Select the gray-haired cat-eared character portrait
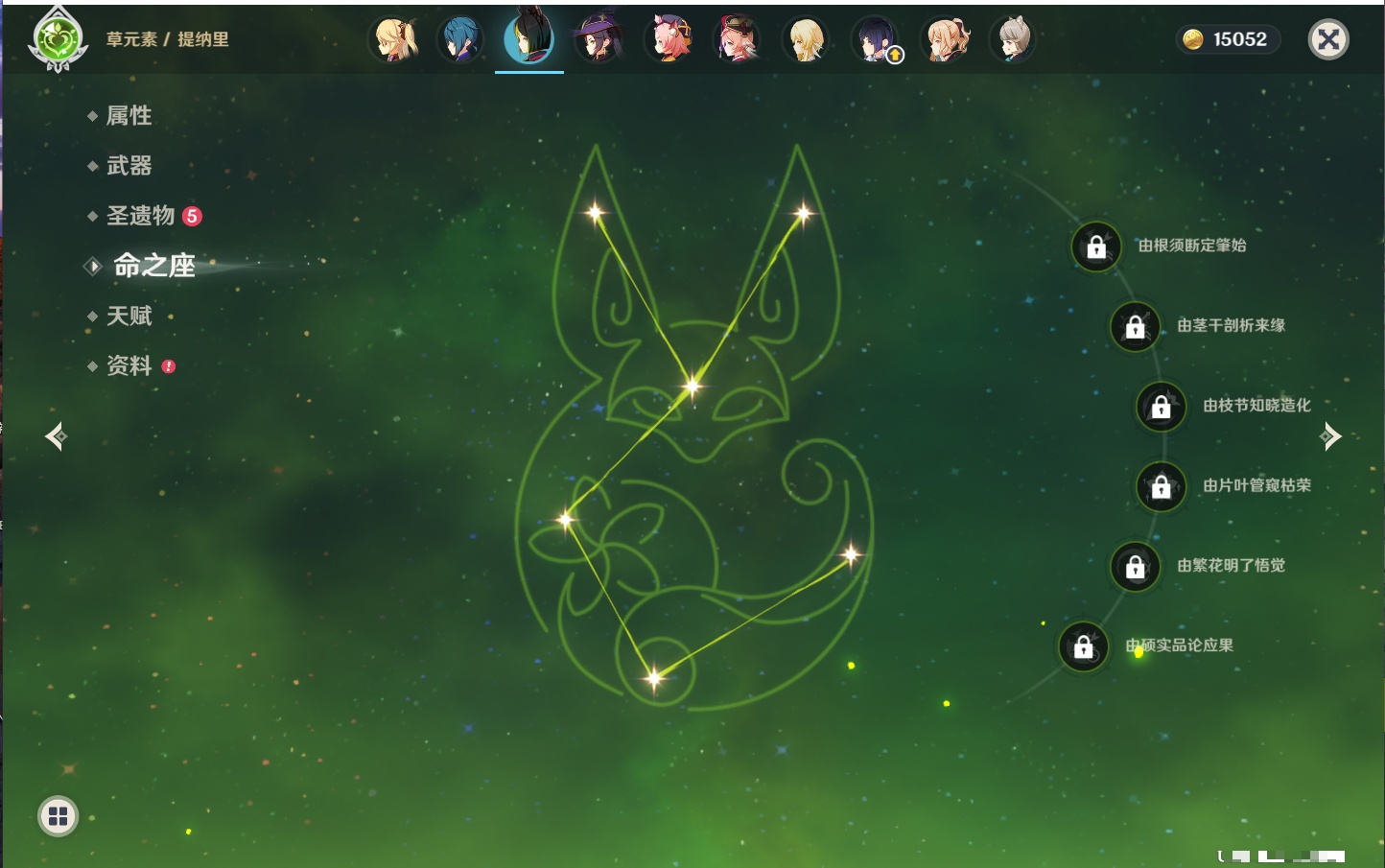Screen dimensions: 1385x868 (1013, 39)
